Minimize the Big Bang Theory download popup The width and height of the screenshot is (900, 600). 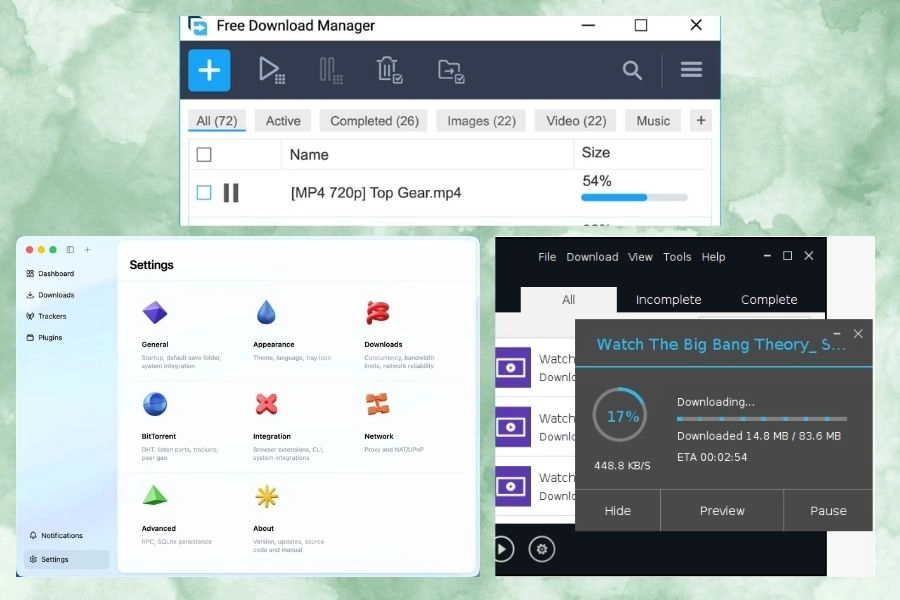[837, 334]
